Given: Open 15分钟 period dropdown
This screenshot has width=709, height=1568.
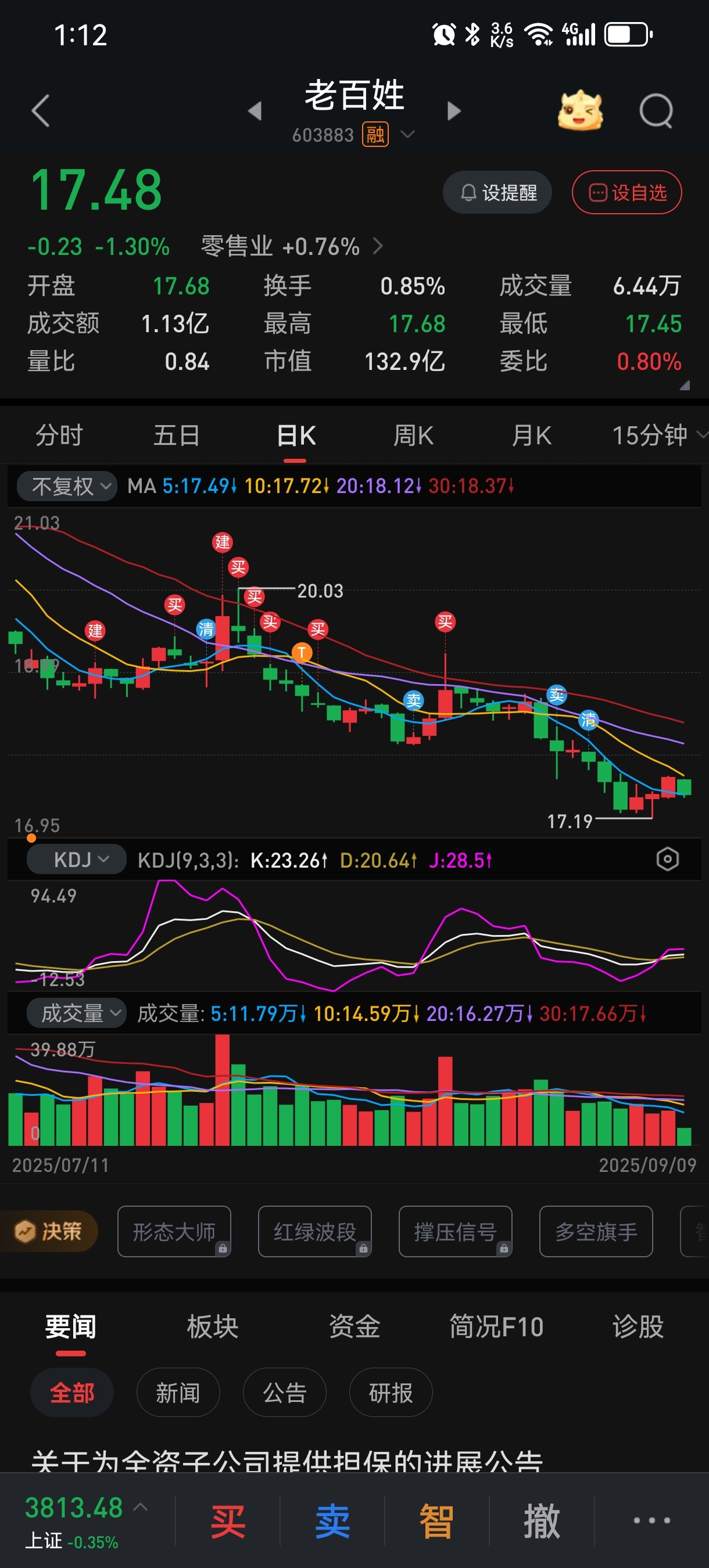Looking at the screenshot, I should click(659, 435).
